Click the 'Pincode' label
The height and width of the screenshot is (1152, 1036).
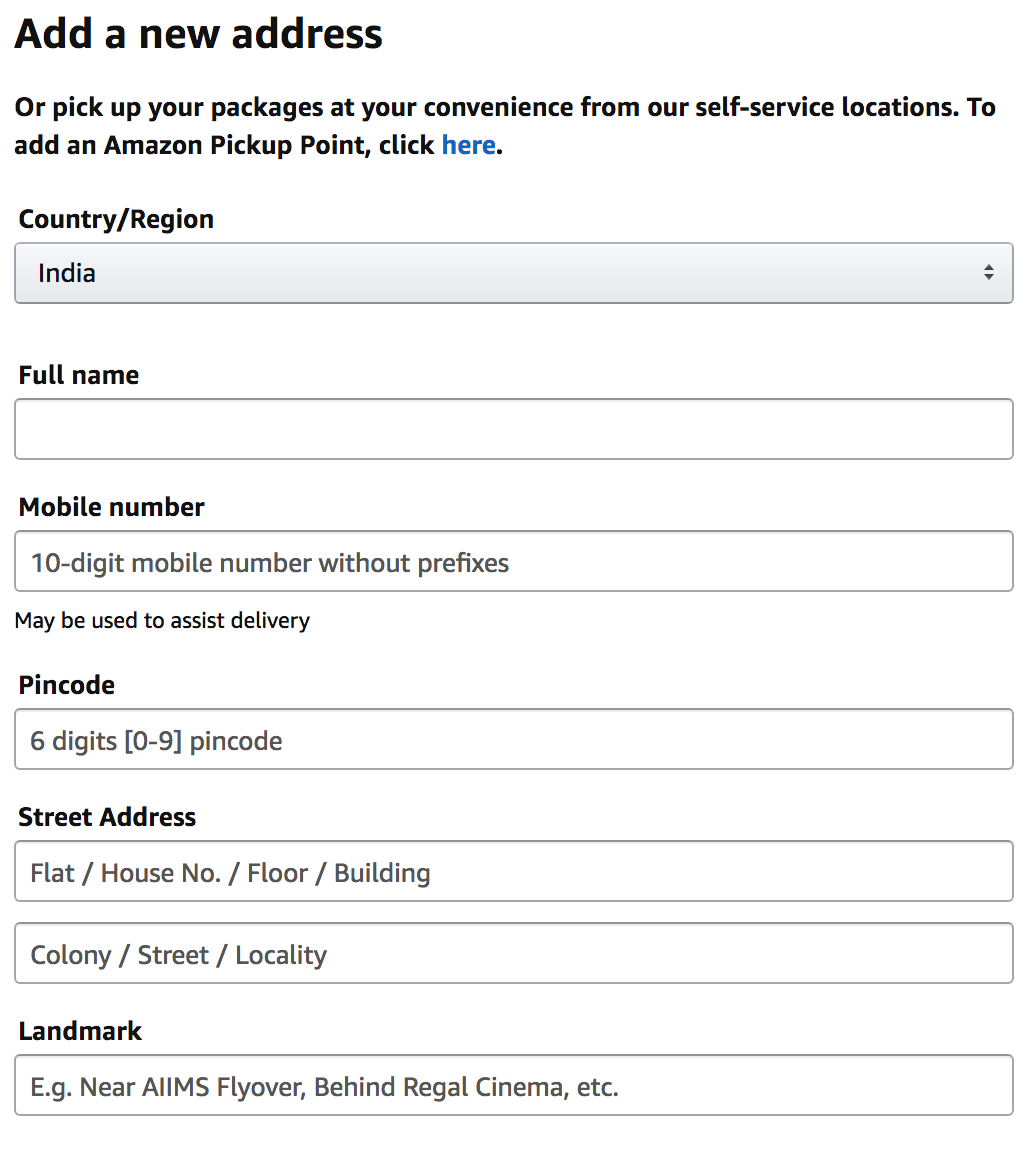[x=67, y=685]
